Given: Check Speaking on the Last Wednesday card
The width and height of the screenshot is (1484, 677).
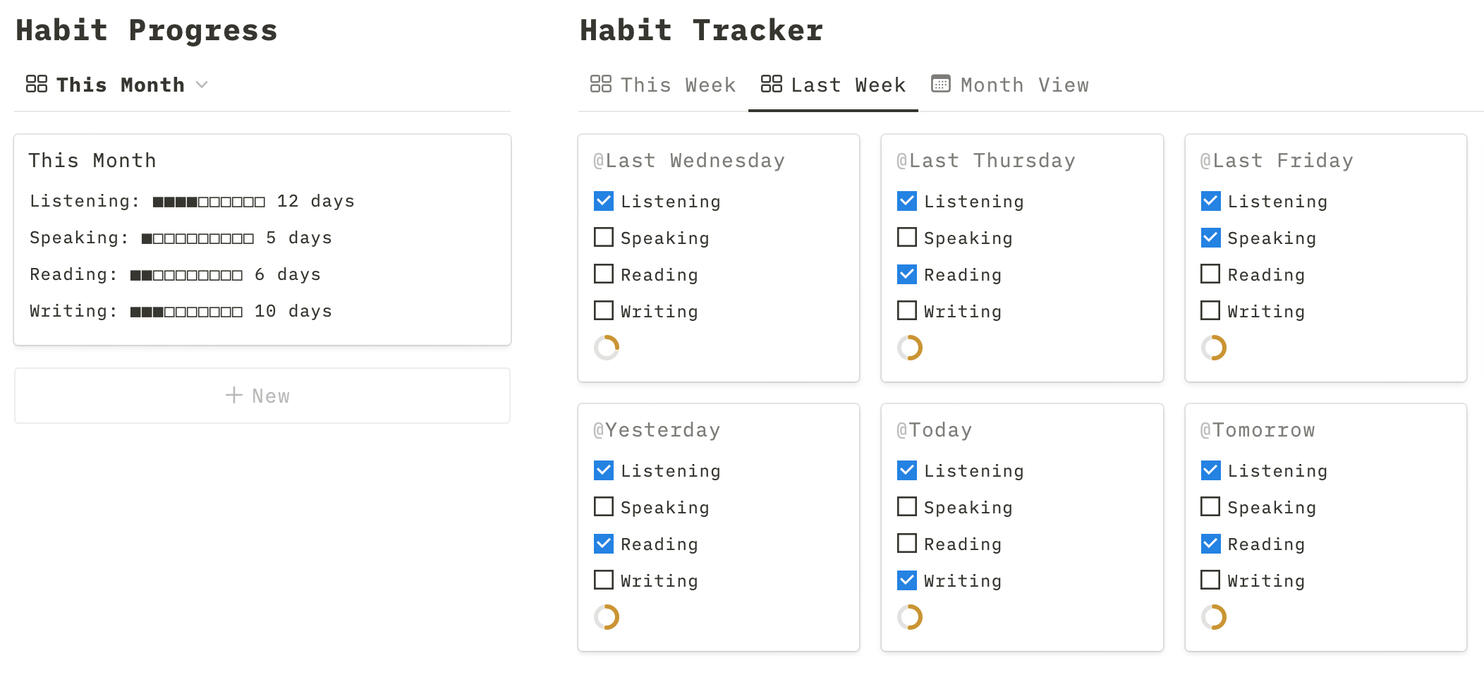Looking at the screenshot, I should pos(604,238).
